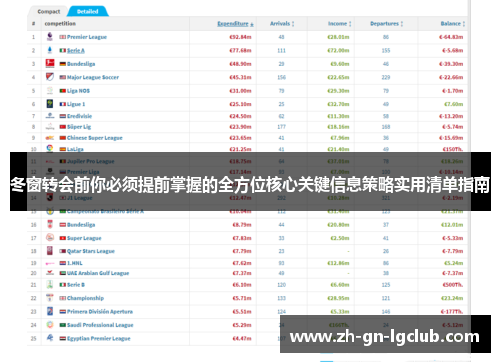Open the Bundesliga link in row 3
500x362 pixels.
(81, 64)
